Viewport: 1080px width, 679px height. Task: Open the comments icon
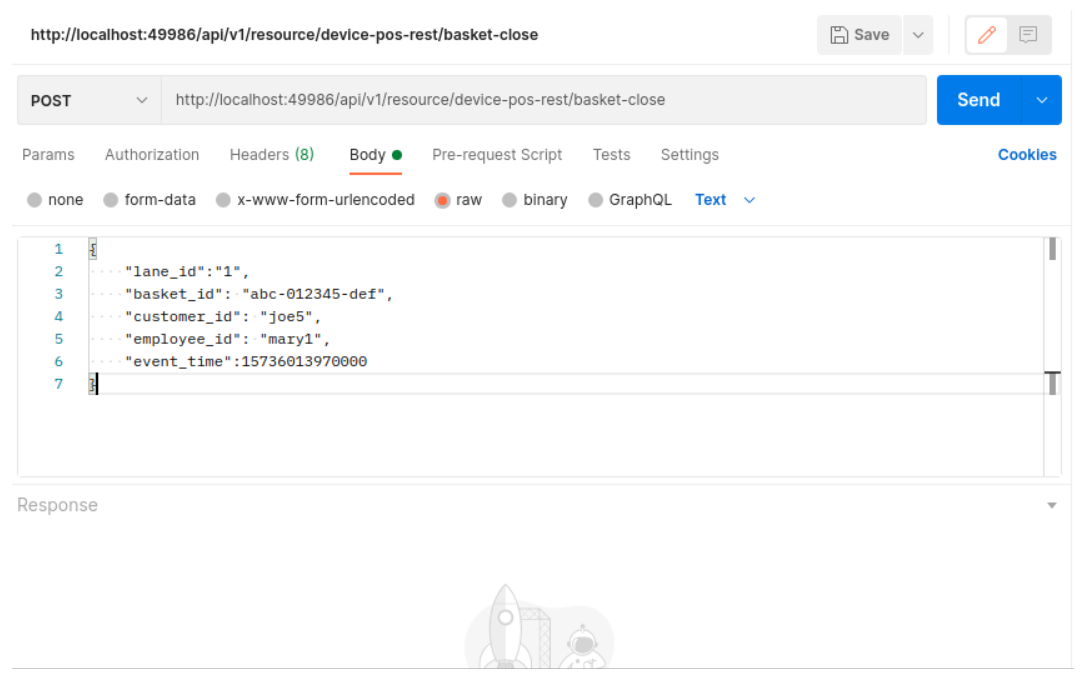(1028, 35)
